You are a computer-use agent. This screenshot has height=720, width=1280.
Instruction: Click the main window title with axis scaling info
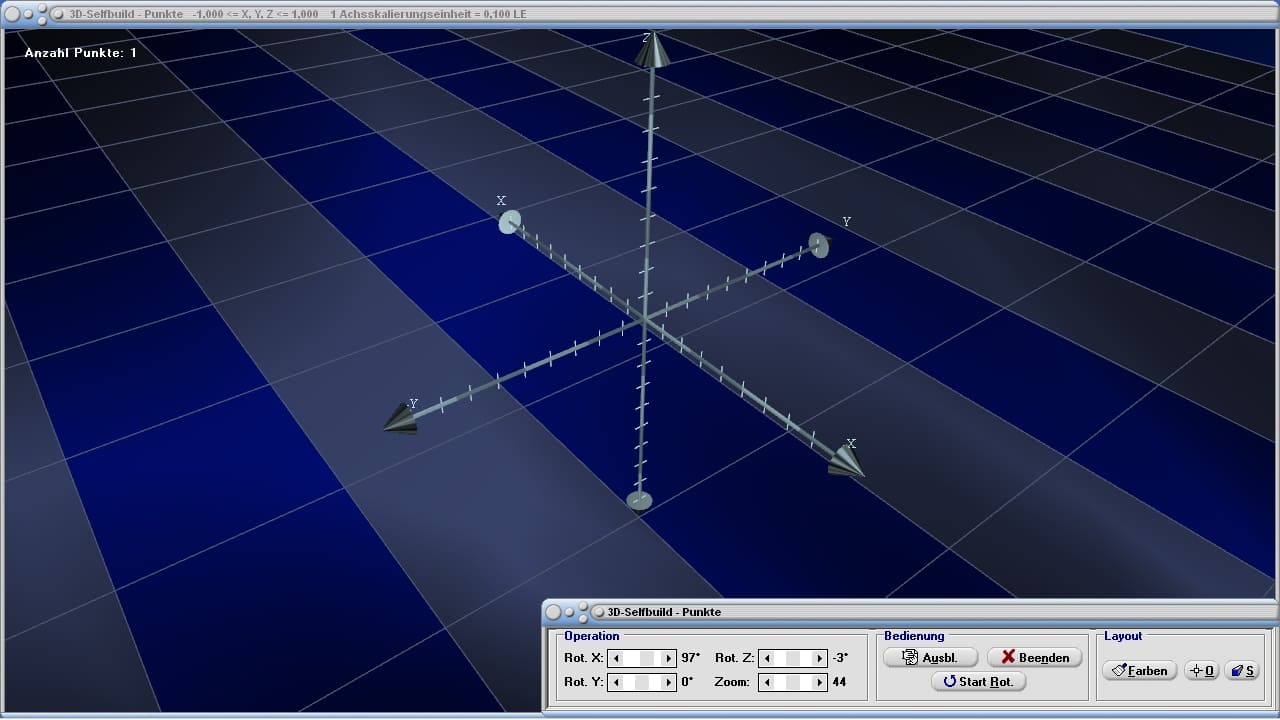click(298, 14)
